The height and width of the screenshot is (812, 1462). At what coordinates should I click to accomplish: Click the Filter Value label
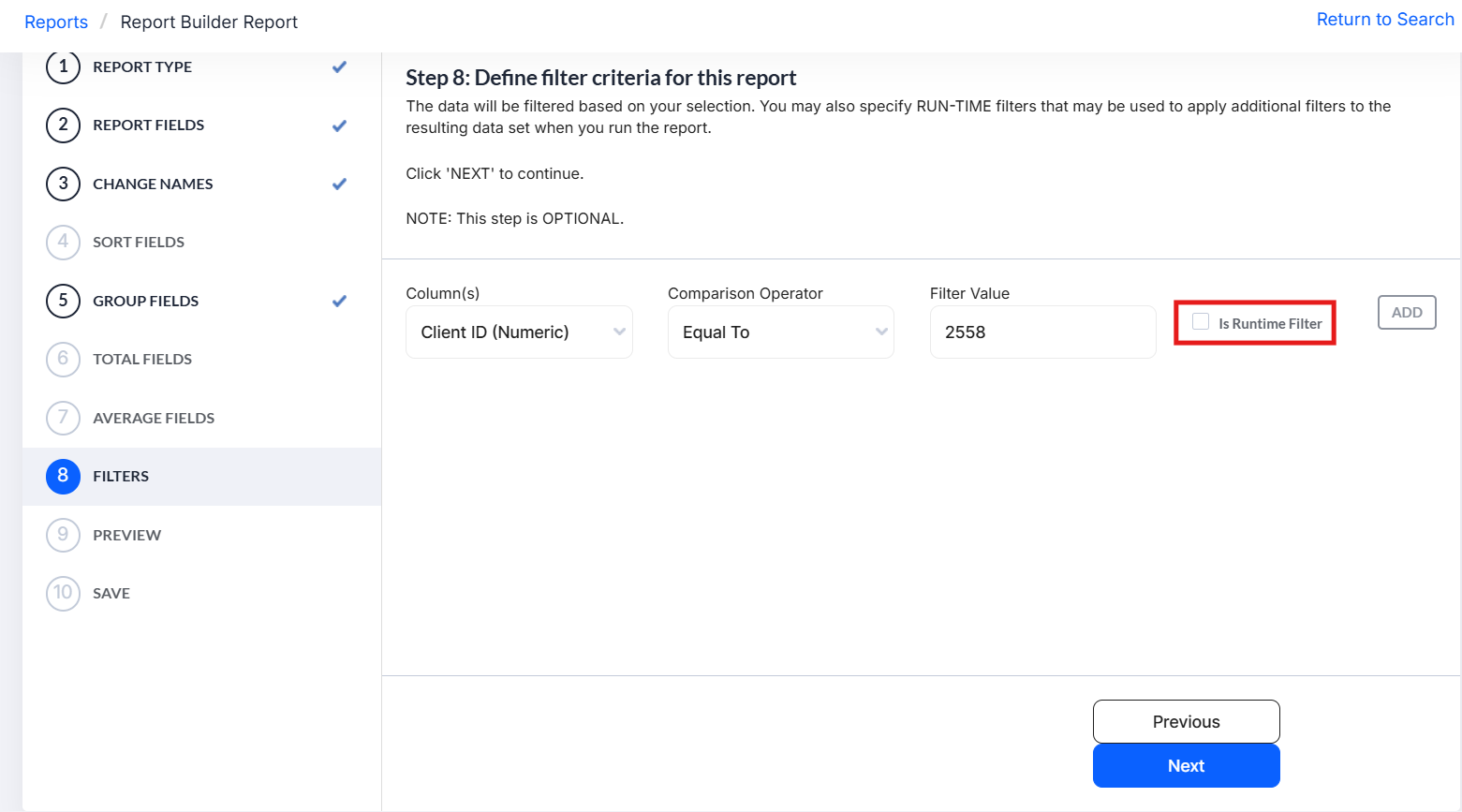[969, 293]
